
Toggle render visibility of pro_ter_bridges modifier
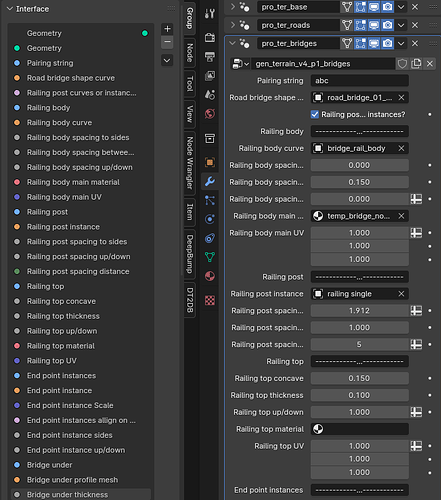pyautogui.click(x=387, y=43)
